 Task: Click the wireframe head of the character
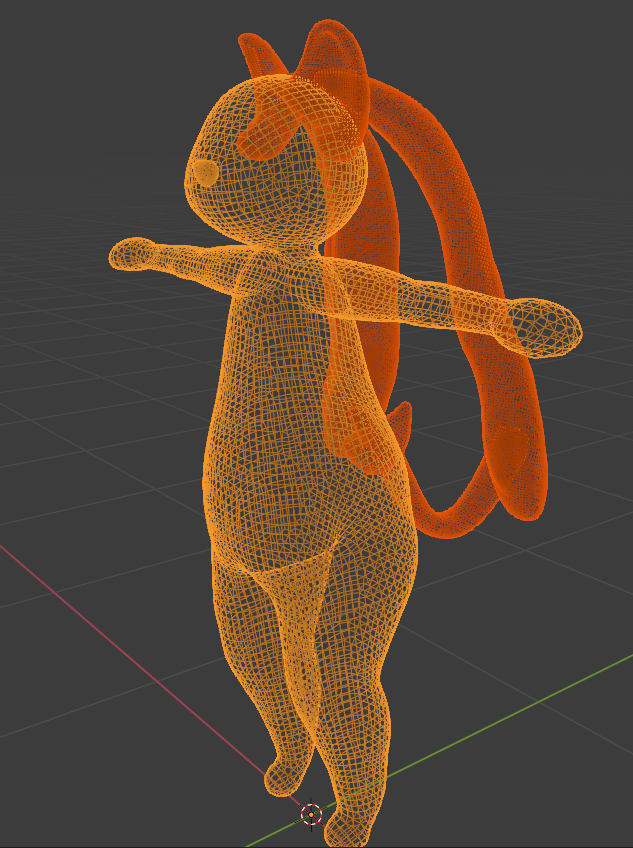point(276,162)
